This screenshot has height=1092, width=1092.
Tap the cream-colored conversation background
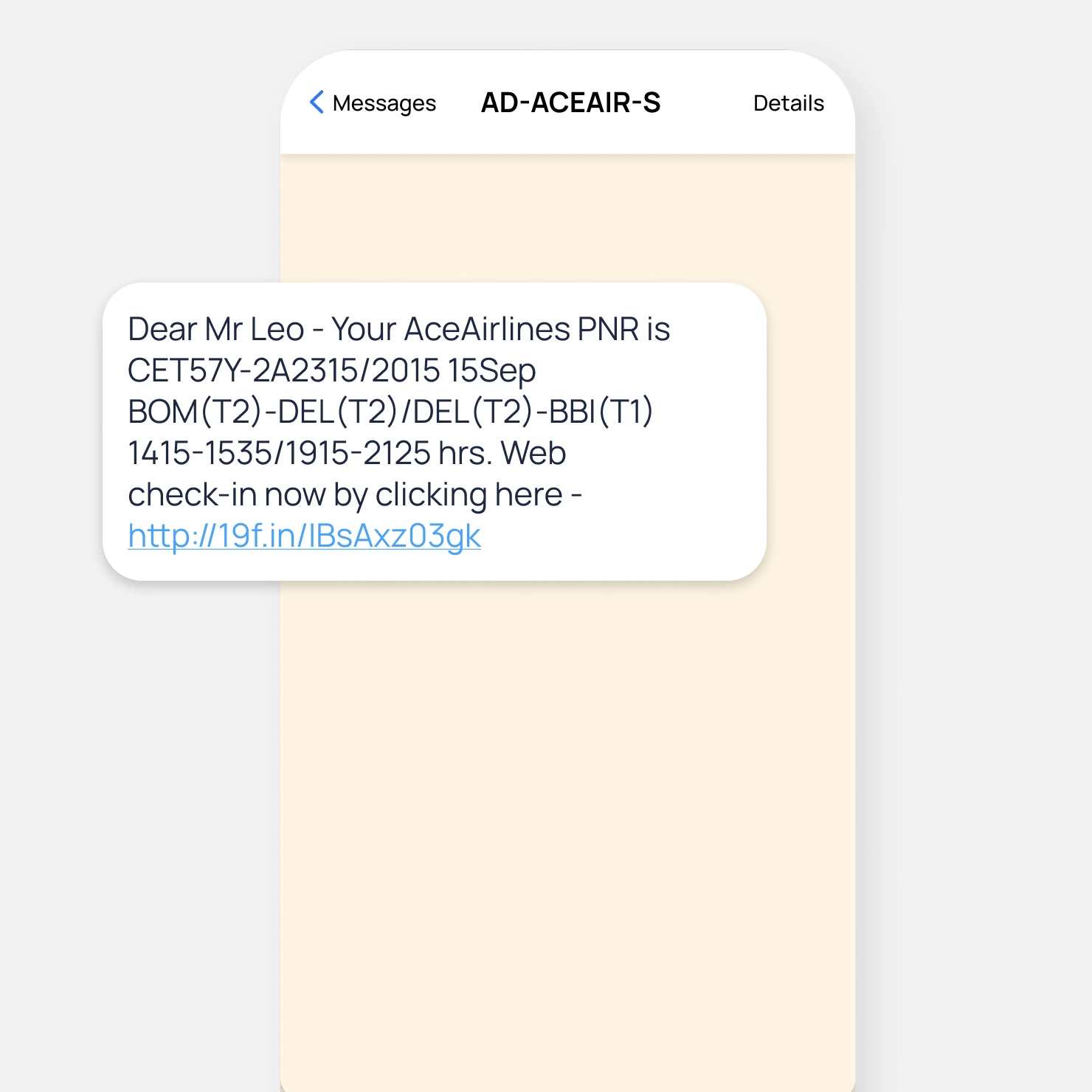tap(568, 812)
